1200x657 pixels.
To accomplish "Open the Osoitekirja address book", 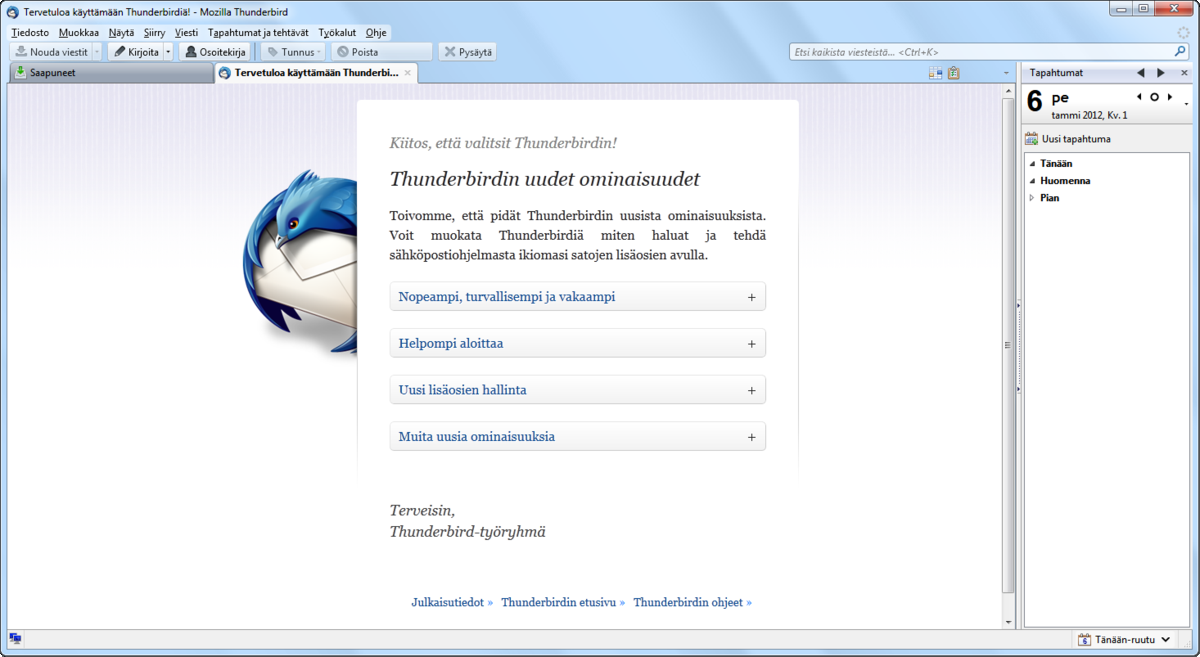I will click(x=215, y=52).
